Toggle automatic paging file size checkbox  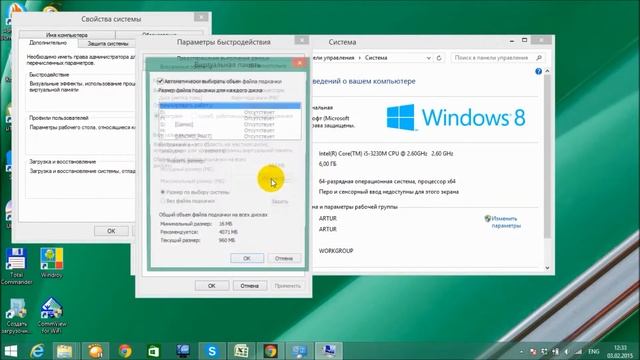point(160,81)
